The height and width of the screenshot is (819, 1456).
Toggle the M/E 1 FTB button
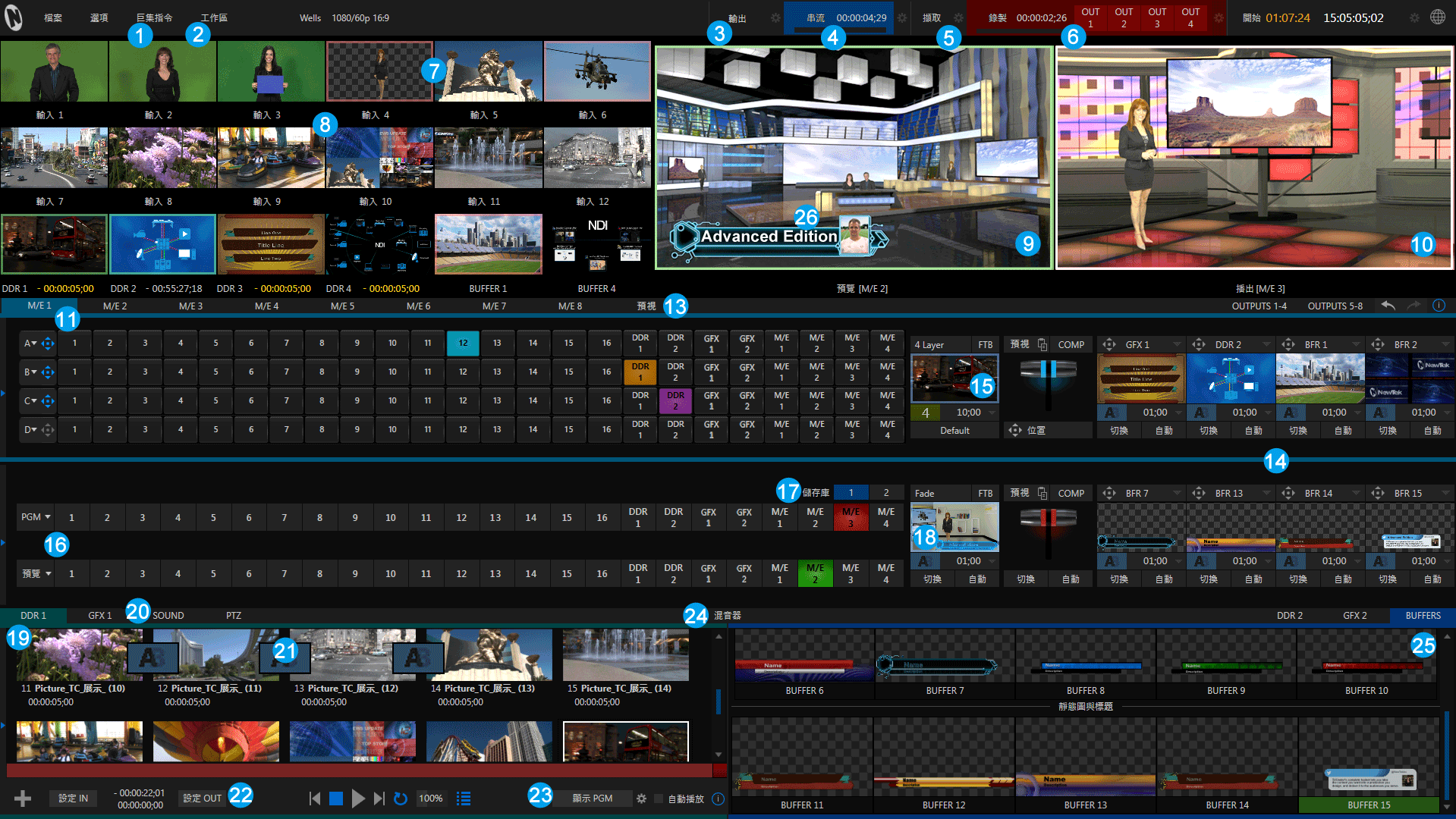pos(985,344)
